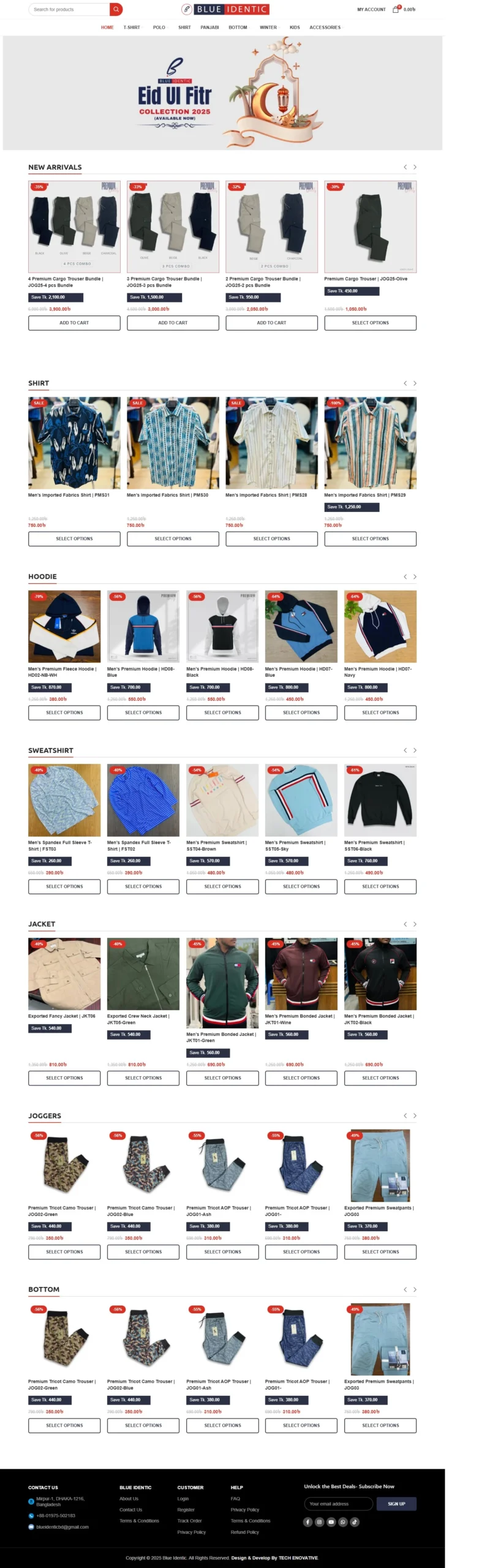487x1568 pixels.
Task: Open the WhatsApp social icon in footer
Action: pos(342,1521)
